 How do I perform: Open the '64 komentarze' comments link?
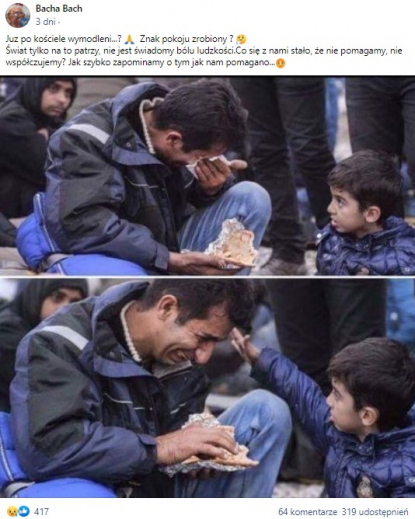pyautogui.click(x=308, y=511)
